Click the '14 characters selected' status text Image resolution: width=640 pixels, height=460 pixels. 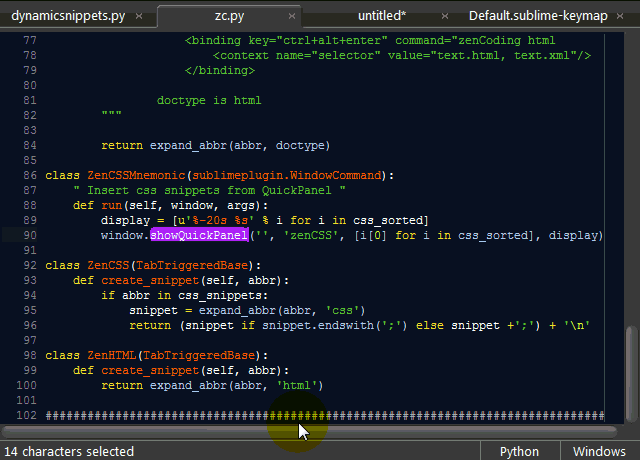click(70, 451)
